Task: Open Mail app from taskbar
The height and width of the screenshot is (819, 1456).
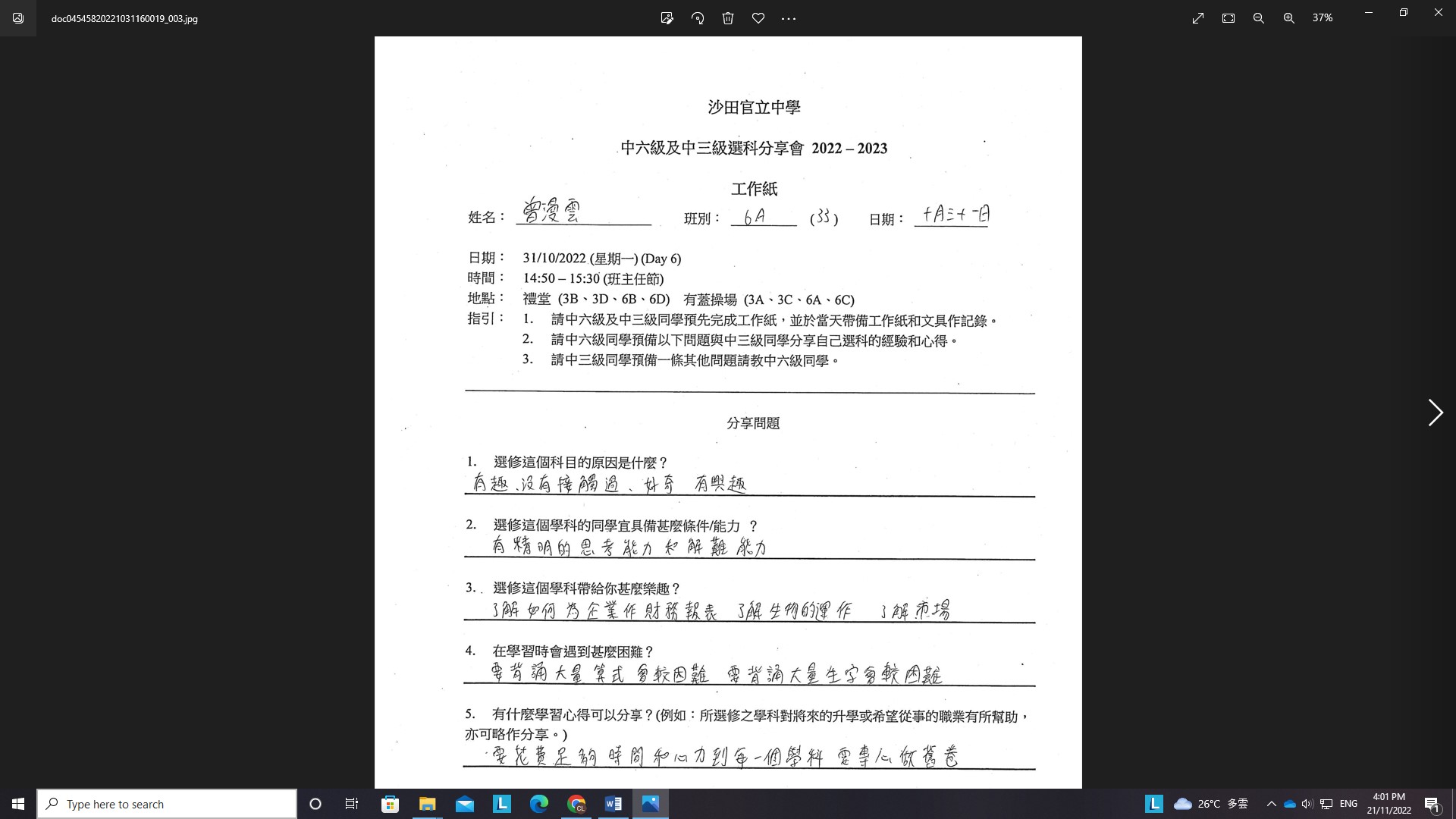Action: tap(464, 804)
